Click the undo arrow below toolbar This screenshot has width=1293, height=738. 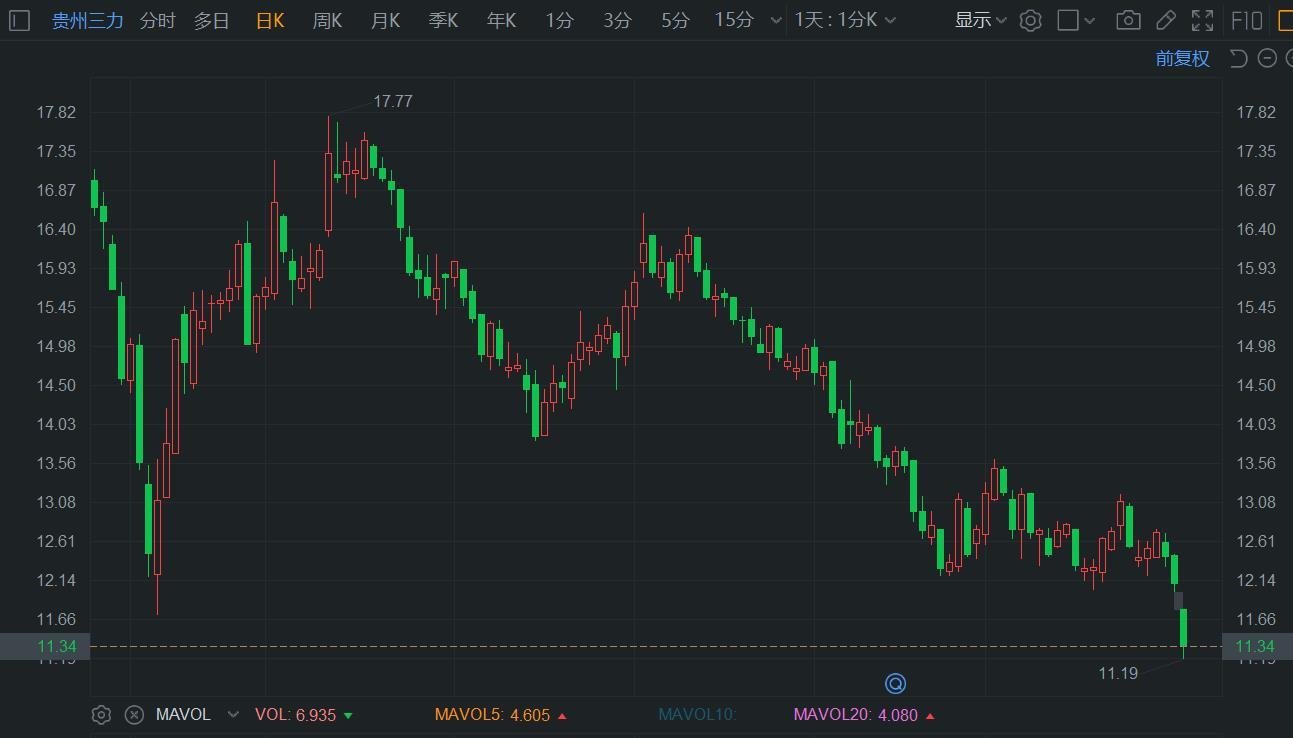coord(1238,58)
